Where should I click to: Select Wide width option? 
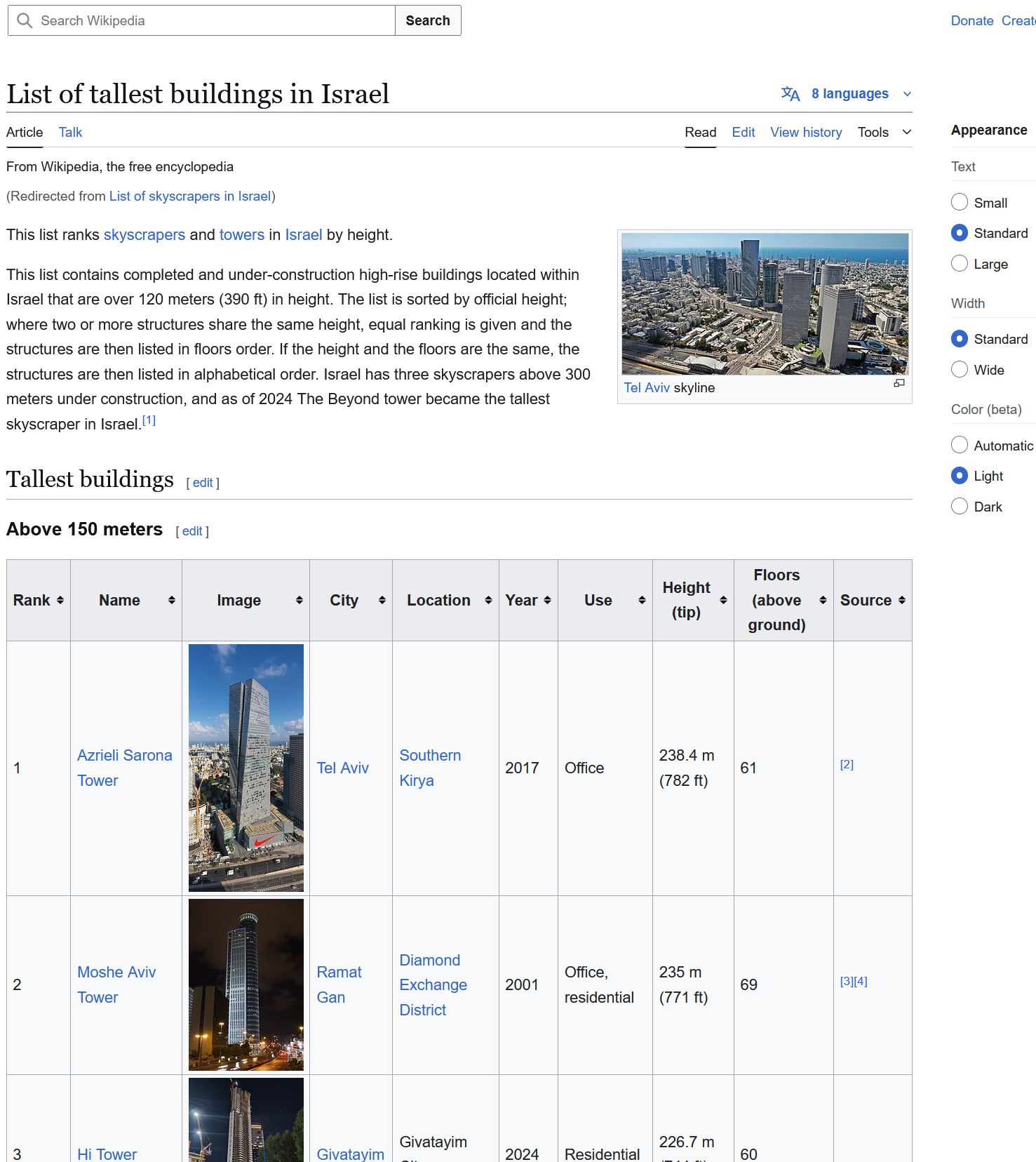click(960, 369)
